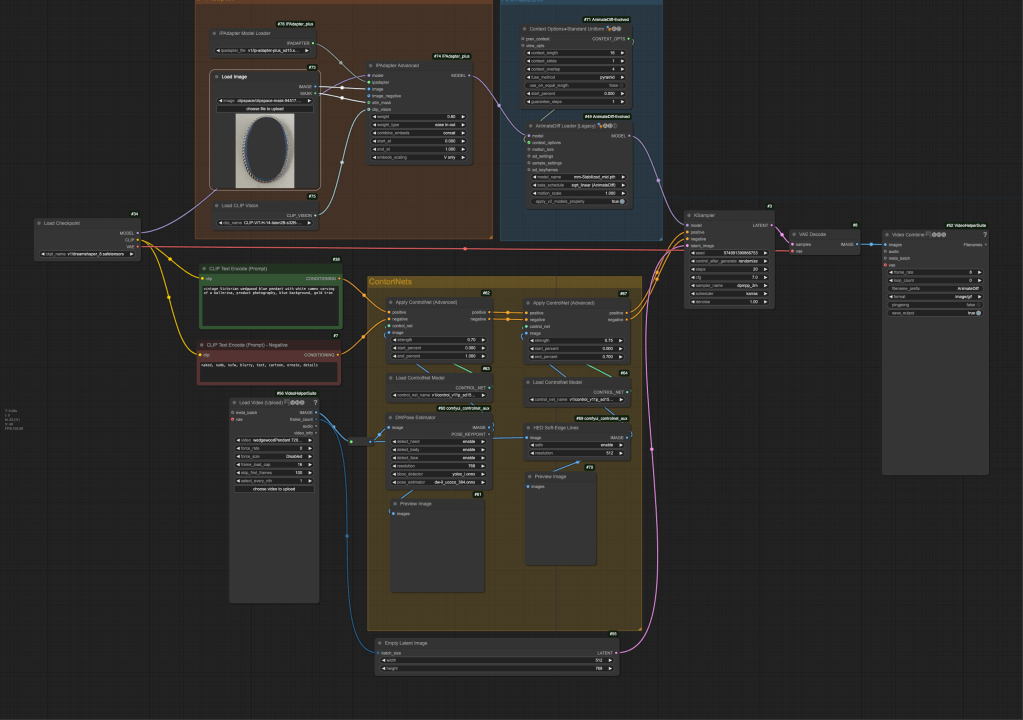Collapse the VAE Decode node via its dot
1023x720 pixels.
point(792,233)
